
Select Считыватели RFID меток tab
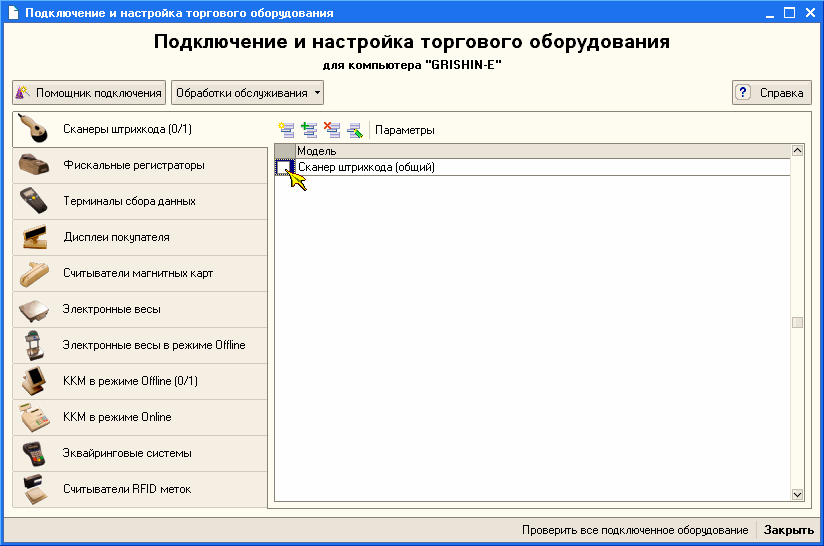140,489
